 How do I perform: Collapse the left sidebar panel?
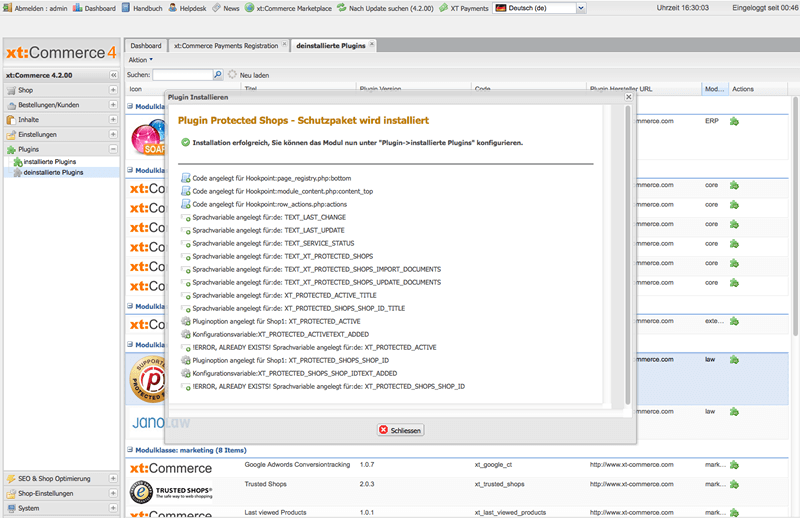pos(113,75)
